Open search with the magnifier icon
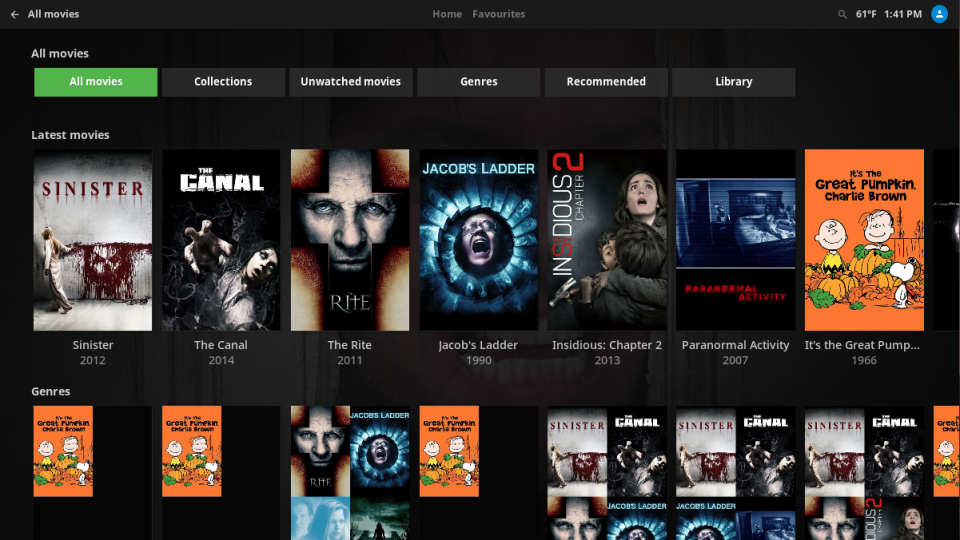The image size is (960, 540). click(842, 14)
